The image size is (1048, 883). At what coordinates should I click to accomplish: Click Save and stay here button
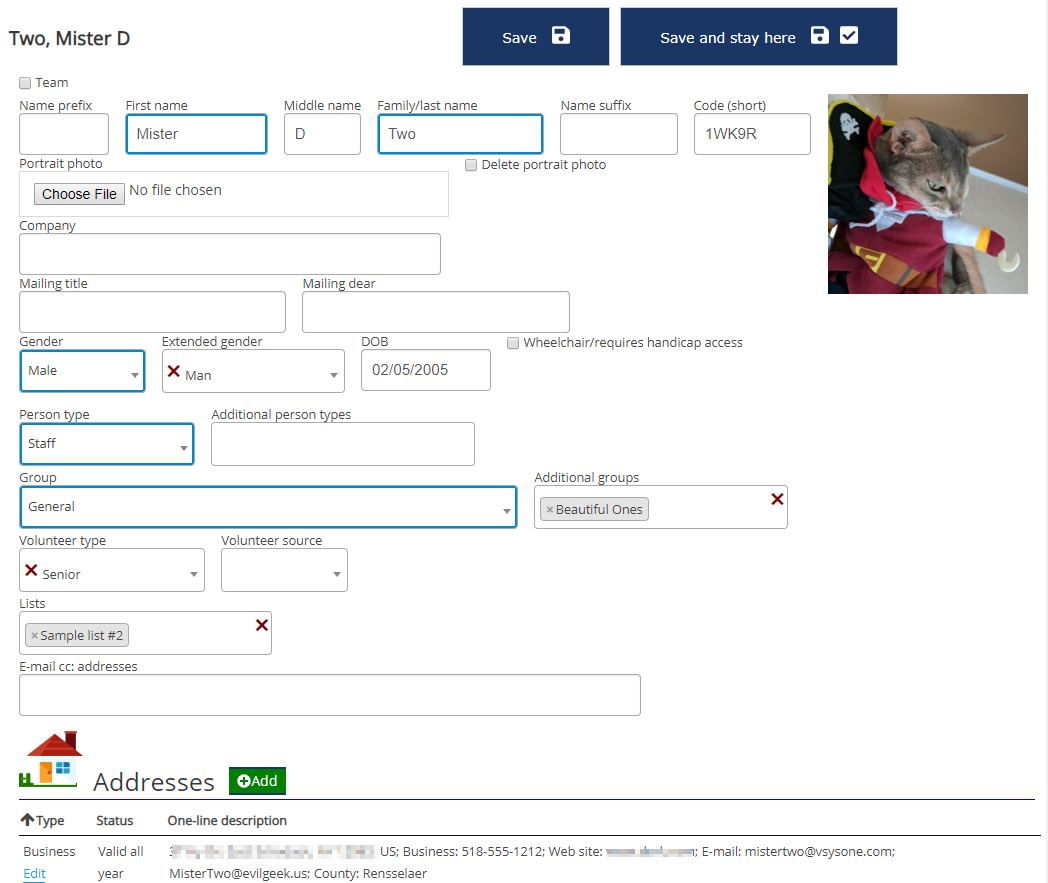[758, 37]
